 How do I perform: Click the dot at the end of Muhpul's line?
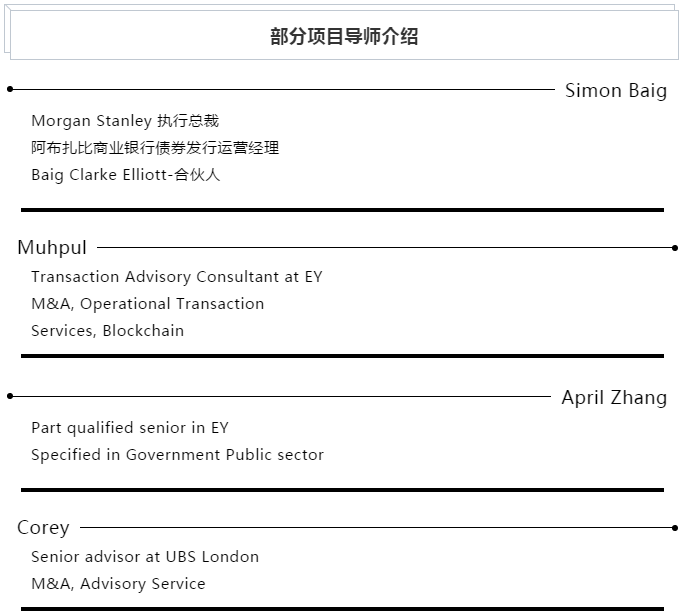click(675, 248)
